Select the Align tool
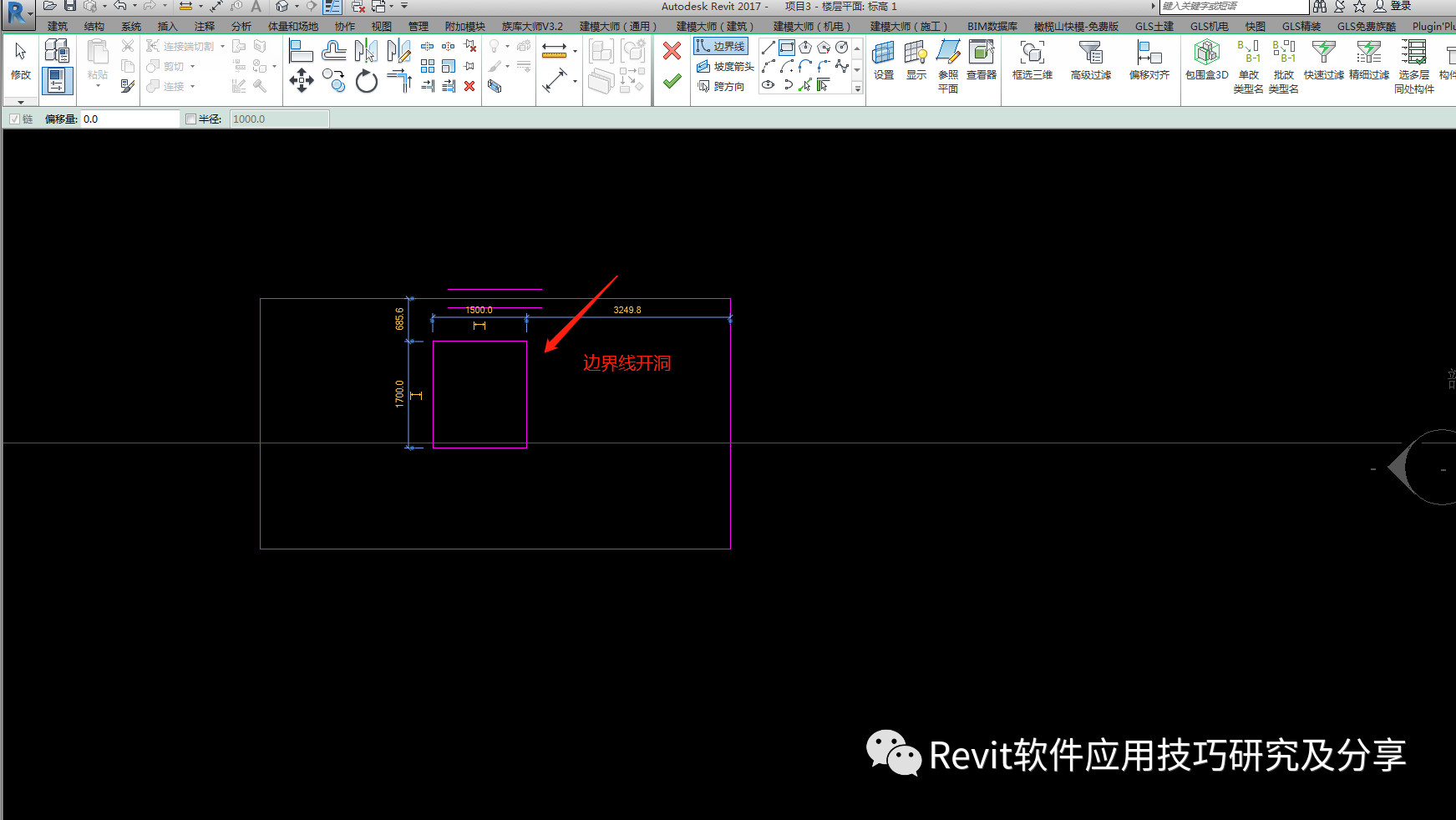Image resolution: width=1456 pixels, height=820 pixels. pos(301,52)
